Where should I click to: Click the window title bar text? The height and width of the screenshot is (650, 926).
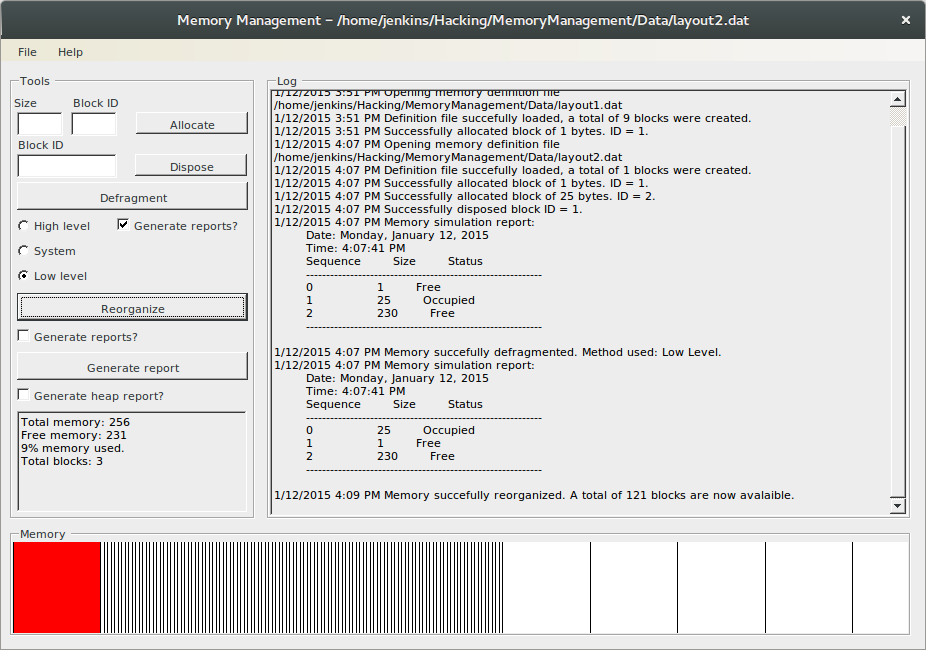463,20
